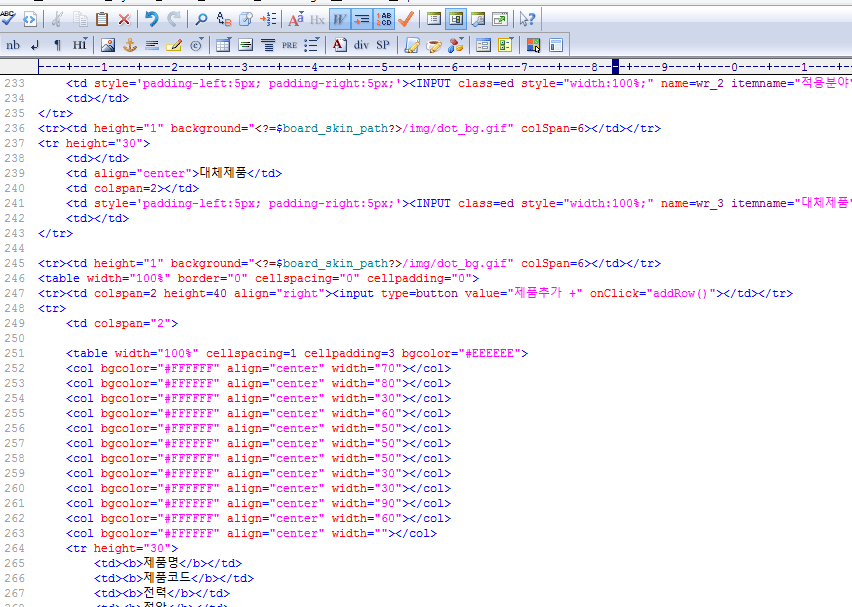Click the Insert Image picture icon
The image size is (852, 607).
point(108,45)
